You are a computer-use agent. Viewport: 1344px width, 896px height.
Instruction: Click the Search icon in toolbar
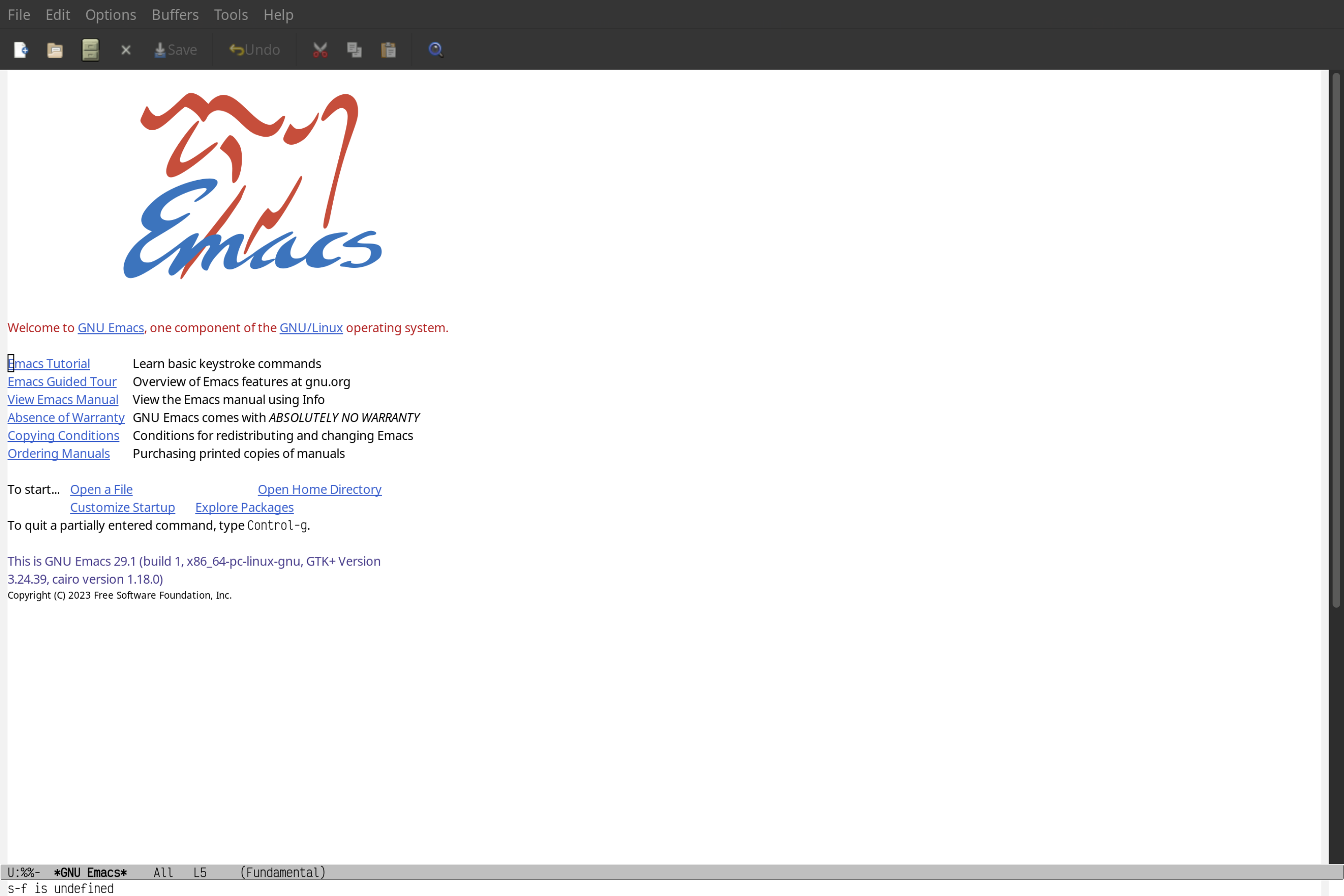pyautogui.click(x=435, y=48)
